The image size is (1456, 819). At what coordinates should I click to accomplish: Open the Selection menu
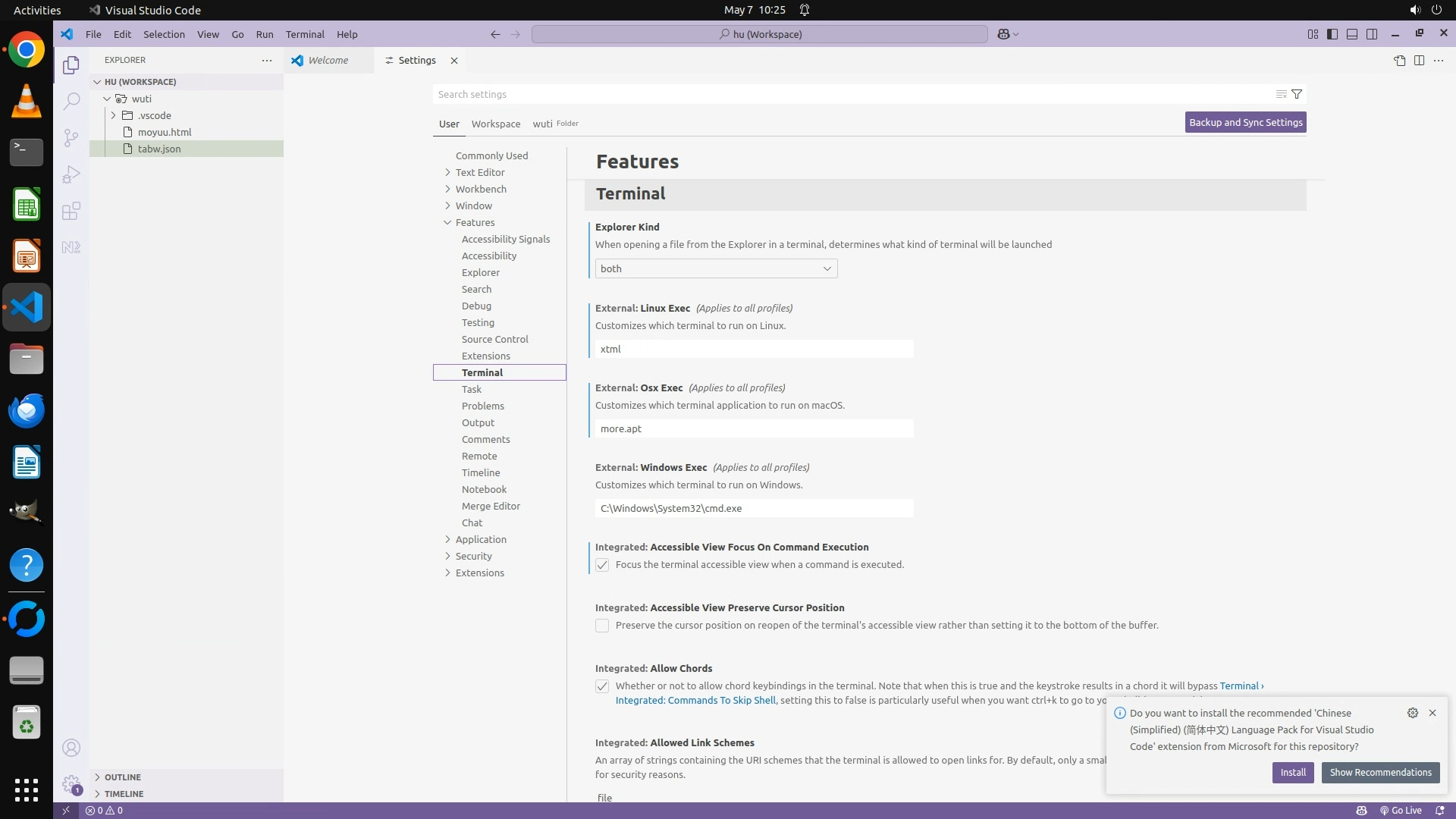(x=164, y=34)
